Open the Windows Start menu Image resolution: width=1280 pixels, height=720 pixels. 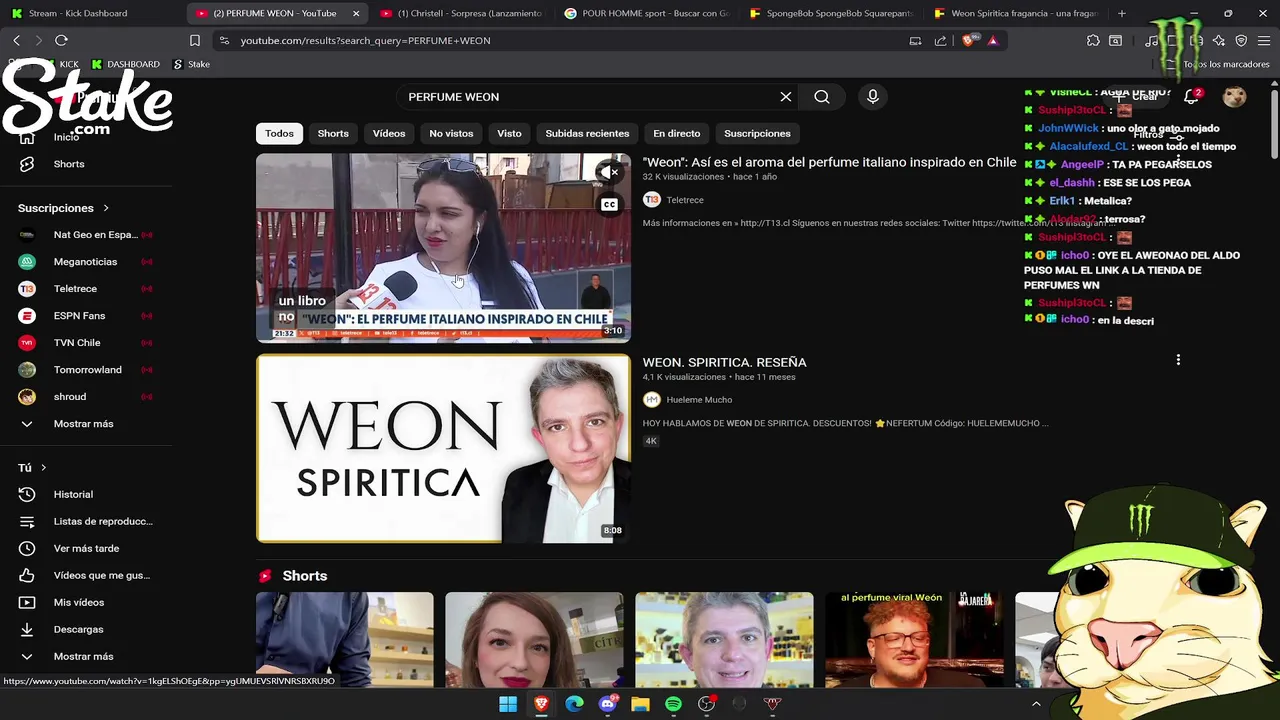(x=508, y=704)
